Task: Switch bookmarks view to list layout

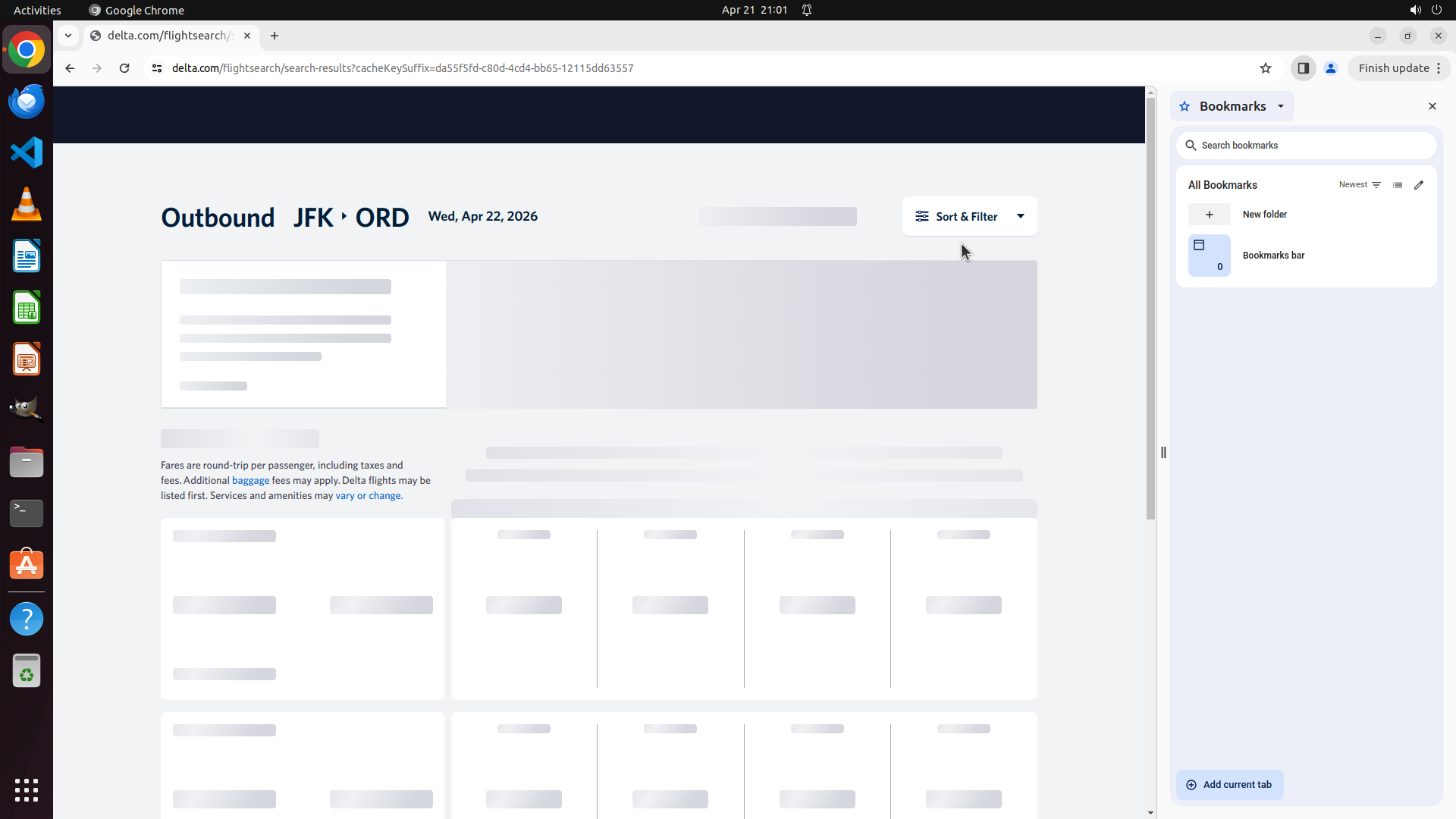Action: pos(1398,185)
